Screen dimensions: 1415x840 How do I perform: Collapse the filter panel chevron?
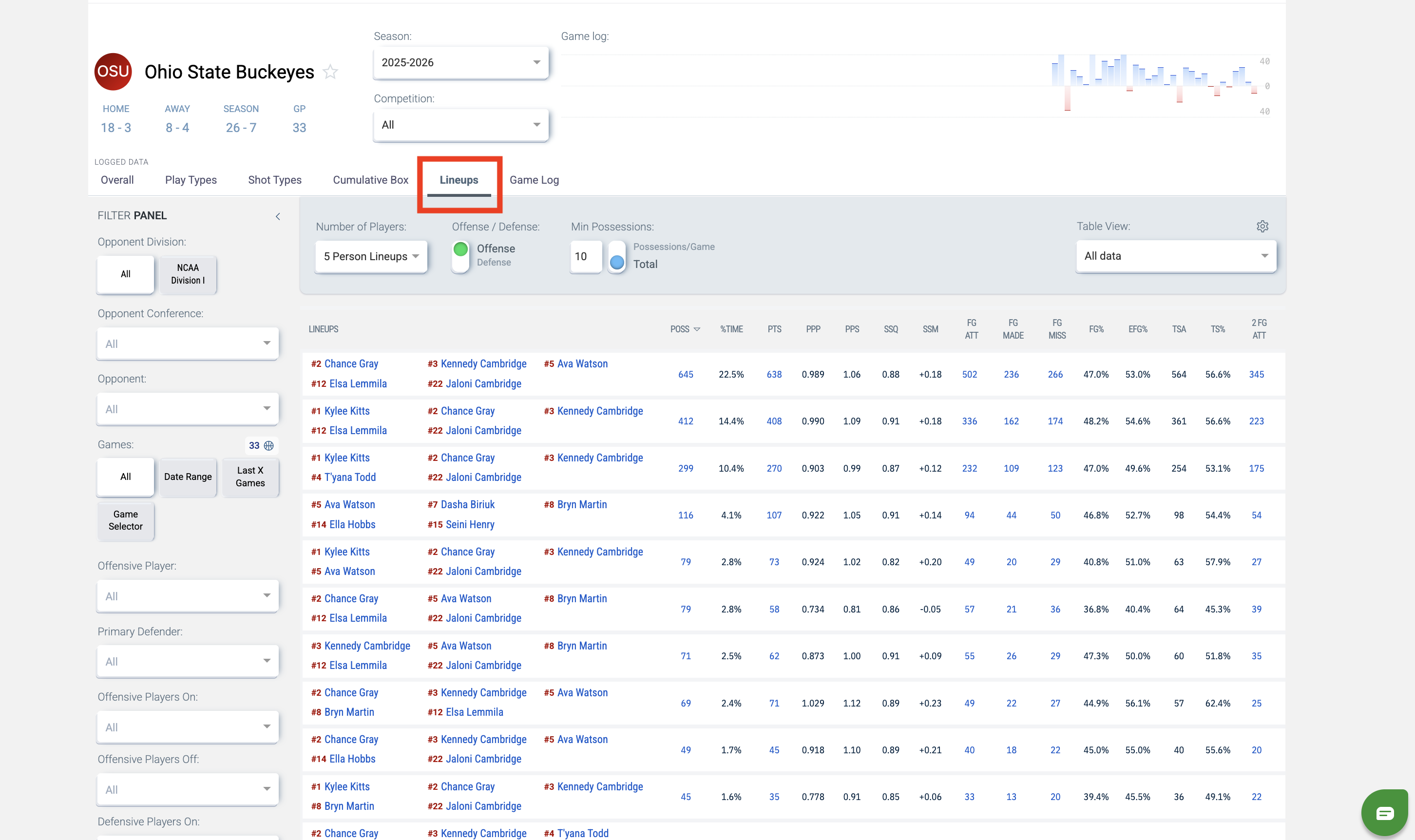[x=277, y=216]
